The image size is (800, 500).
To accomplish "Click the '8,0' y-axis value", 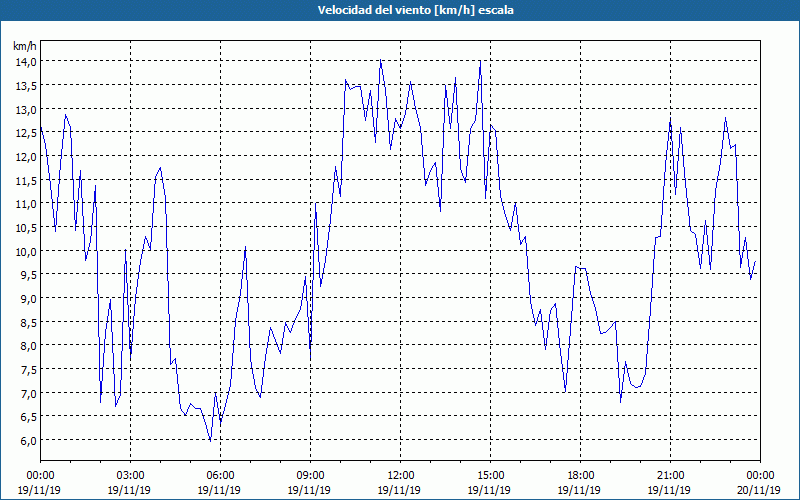I will tap(29, 346).
